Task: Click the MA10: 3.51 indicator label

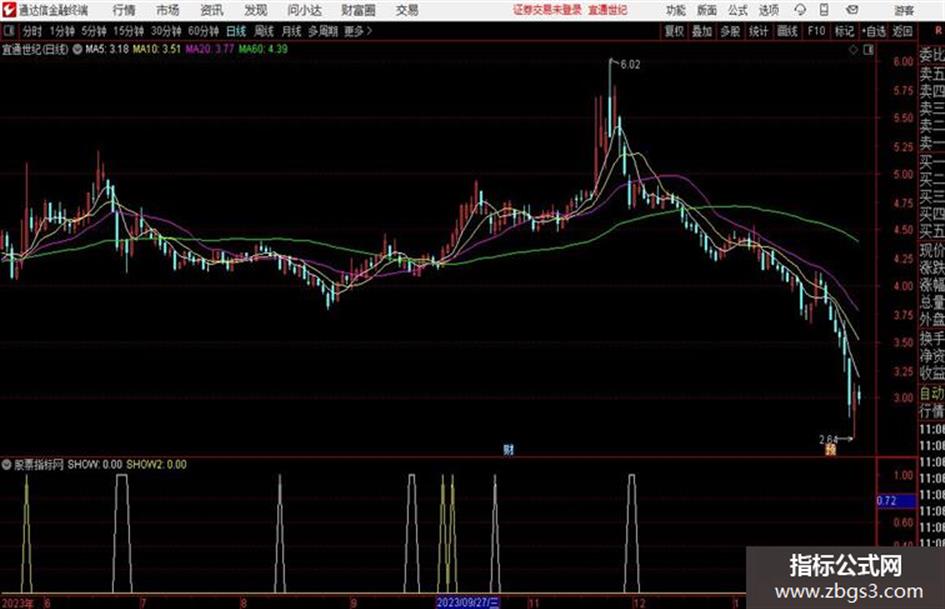Action: click(157, 49)
